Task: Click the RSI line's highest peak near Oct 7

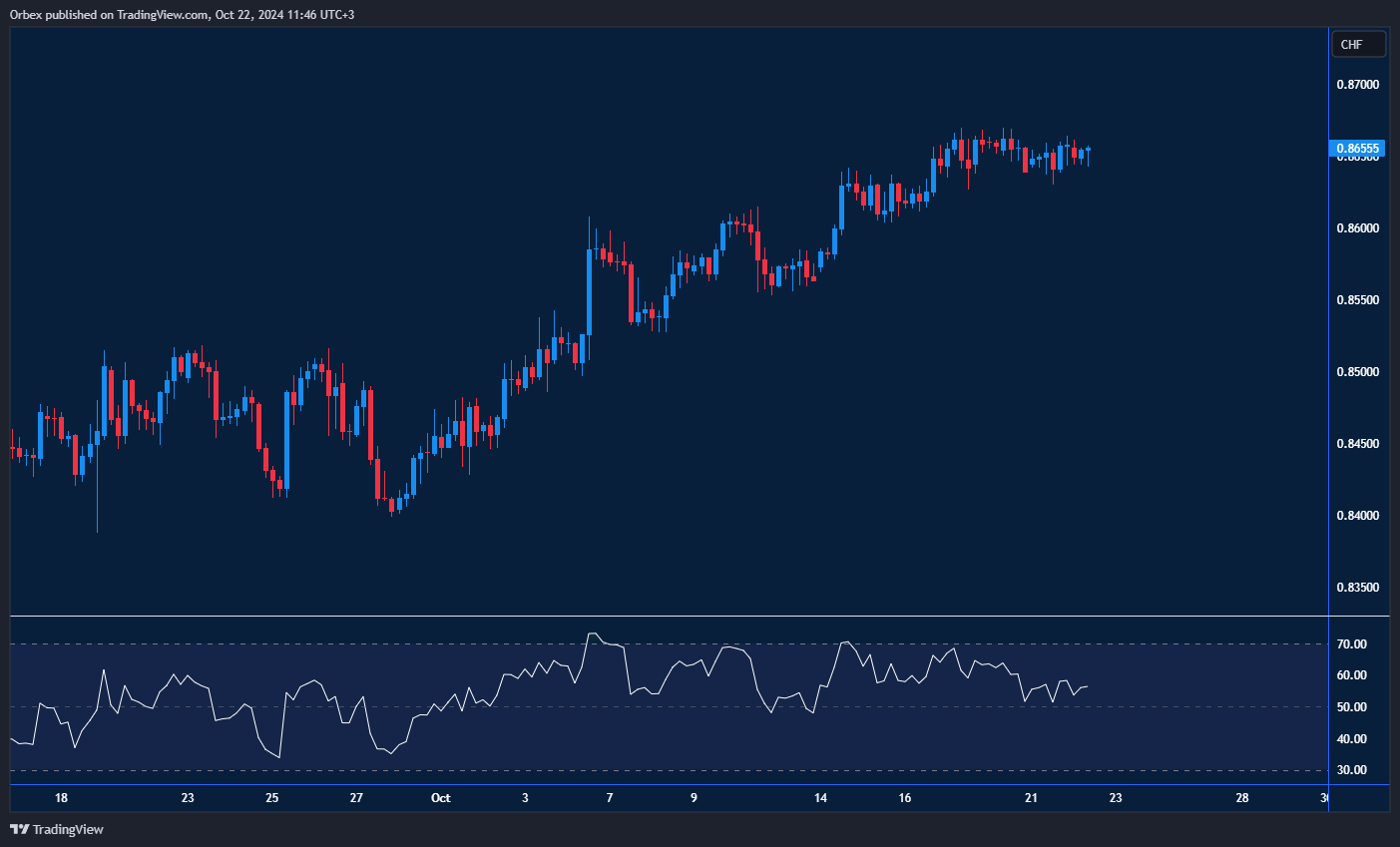Action: point(593,634)
